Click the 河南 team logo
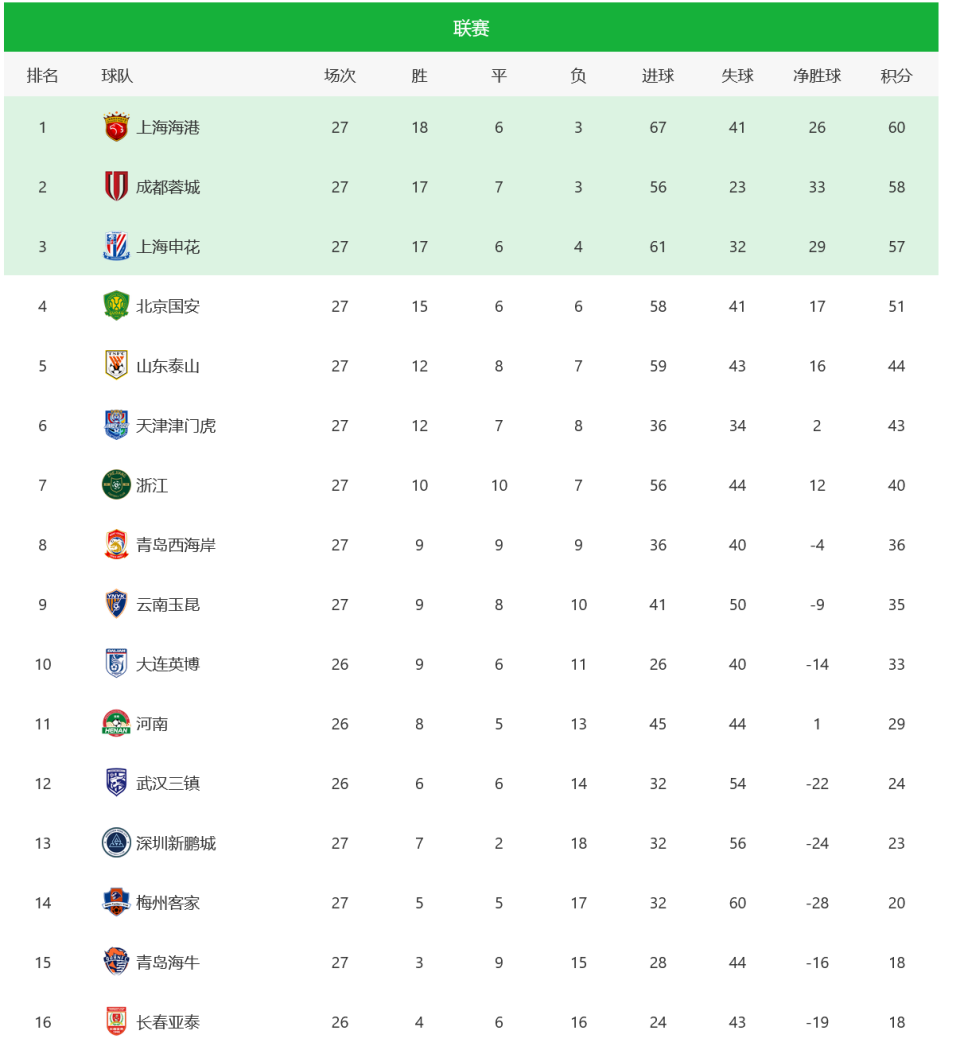The width and height of the screenshot is (960, 1050). pos(116,724)
